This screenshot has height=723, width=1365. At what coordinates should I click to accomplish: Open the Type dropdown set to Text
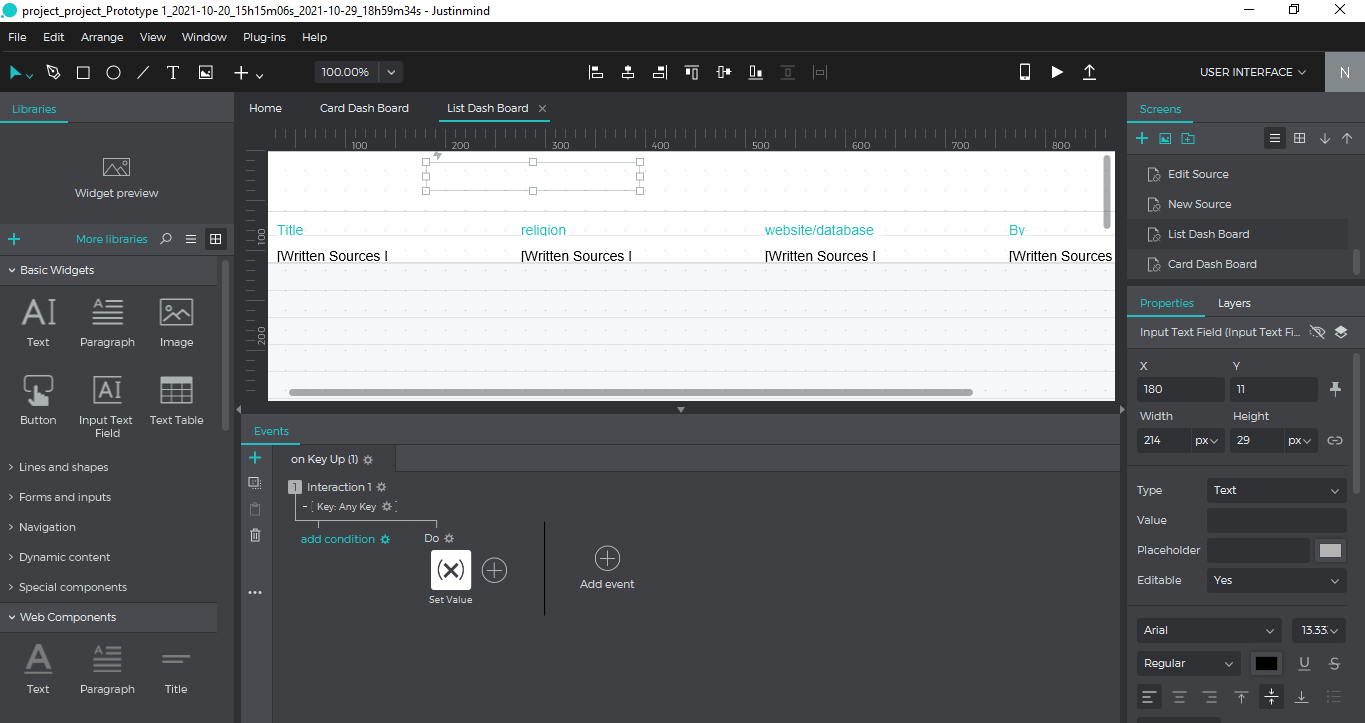[x=1276, y=490]
